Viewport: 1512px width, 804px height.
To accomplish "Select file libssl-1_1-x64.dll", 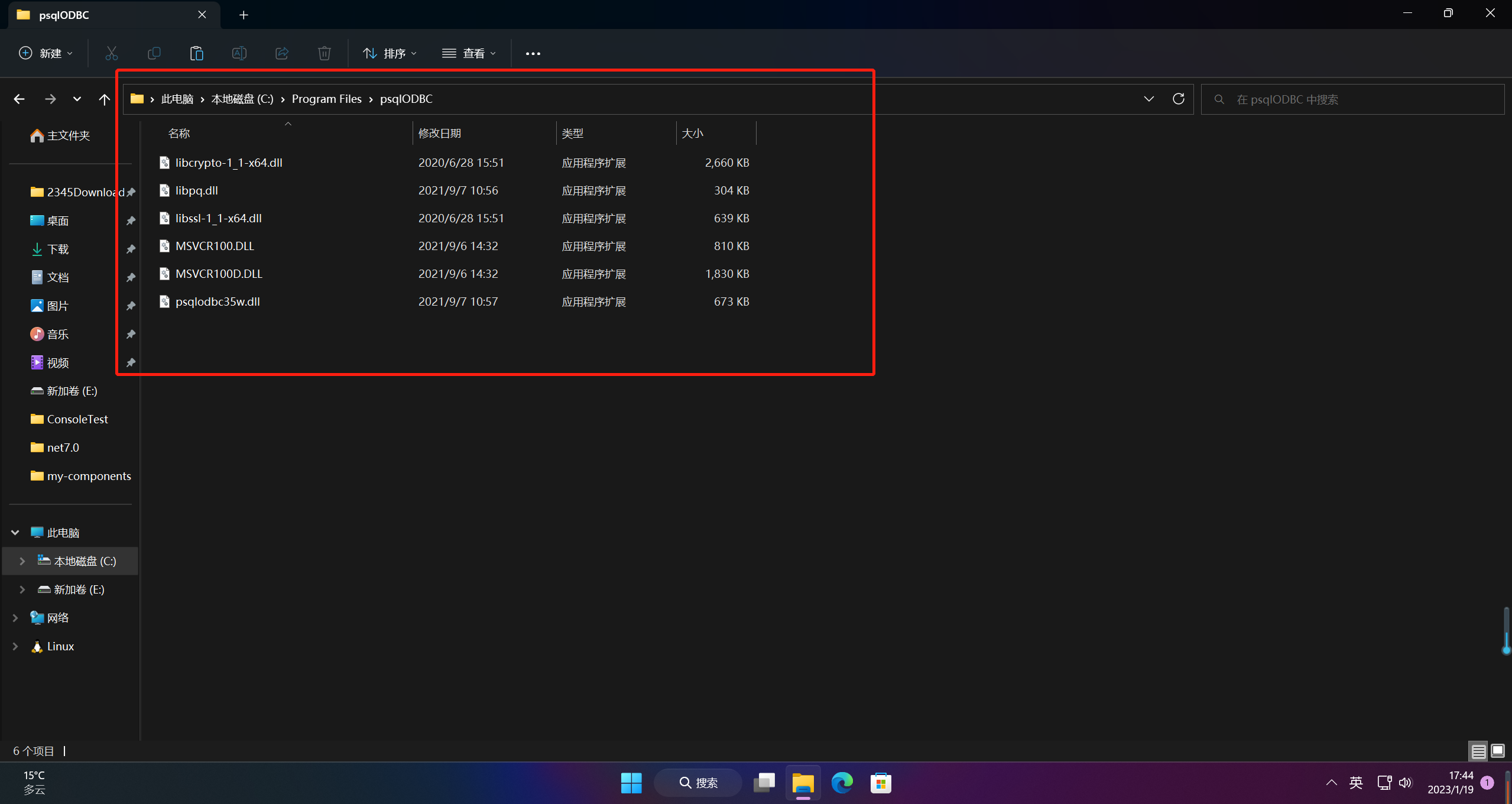I will [218, 218].
